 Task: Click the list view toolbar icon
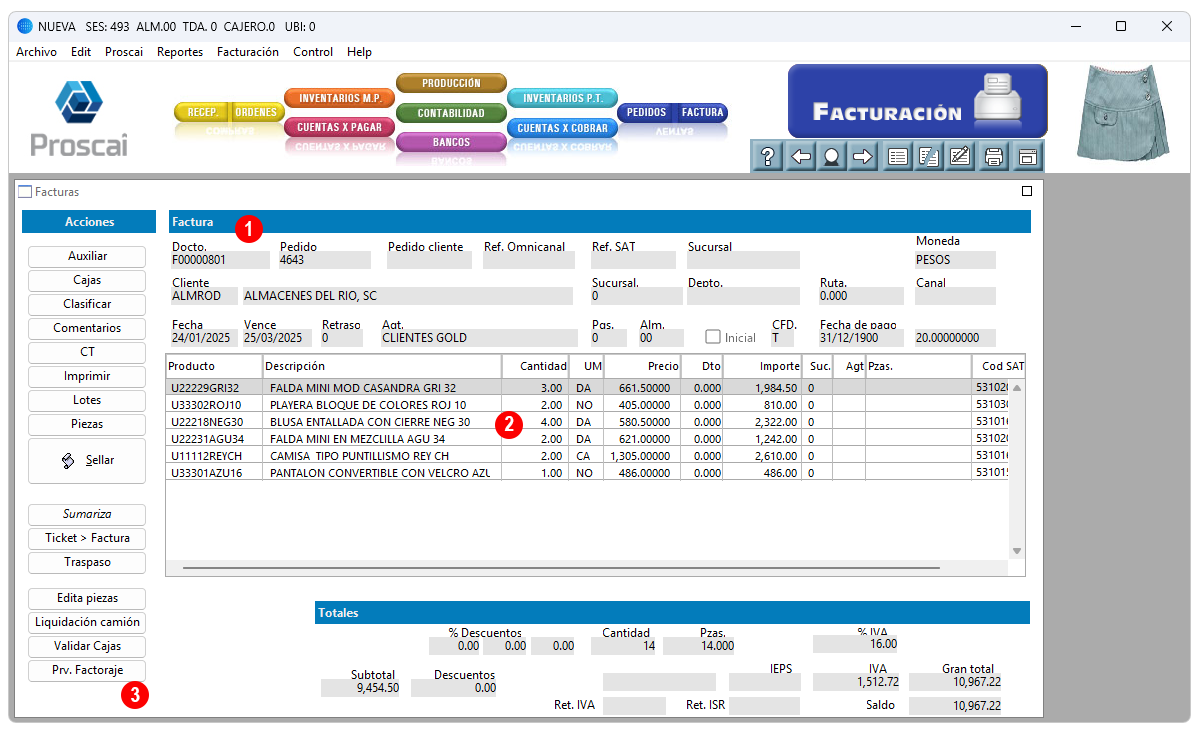coord(899,157)
